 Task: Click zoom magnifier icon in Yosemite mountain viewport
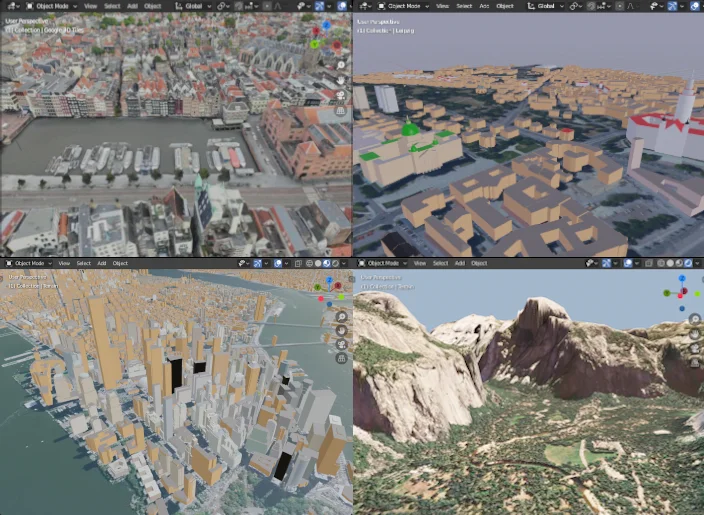click(694, 319)
